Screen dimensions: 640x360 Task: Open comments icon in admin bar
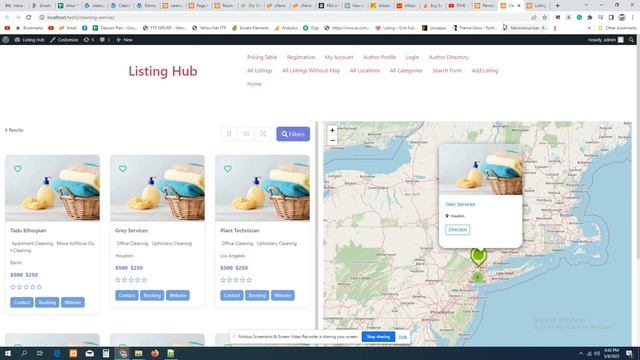pos(105,40)
